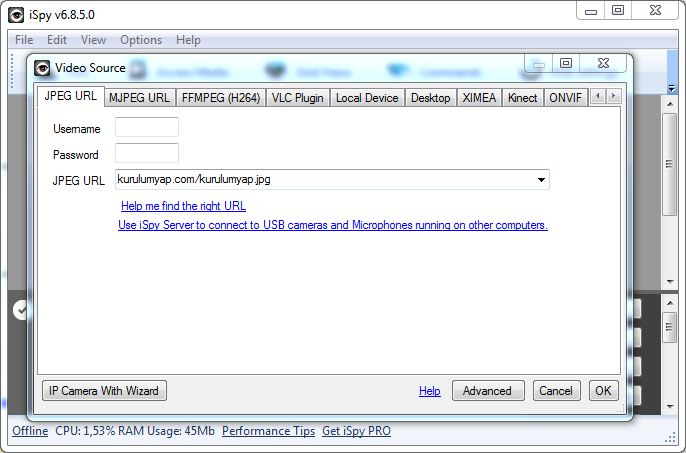Screen dimensions: 686x453
Task: Switch to the Kinect tab
Action: pos(522,98)
